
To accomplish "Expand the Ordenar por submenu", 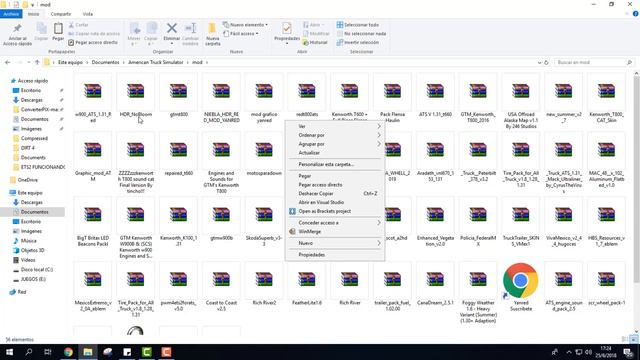I will click(335, 135).
